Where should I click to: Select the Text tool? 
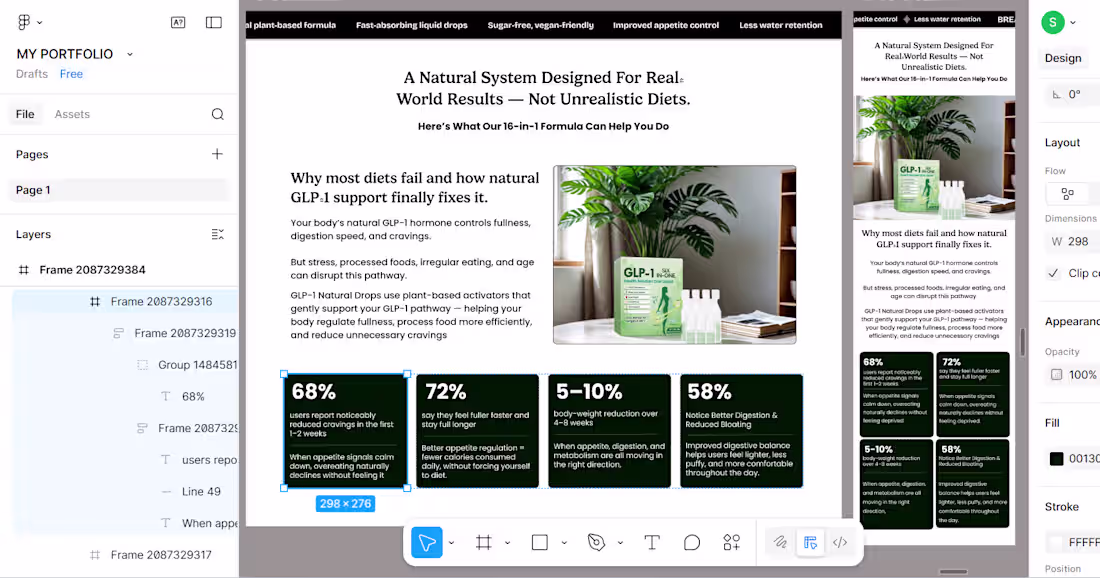coord(652,543)
